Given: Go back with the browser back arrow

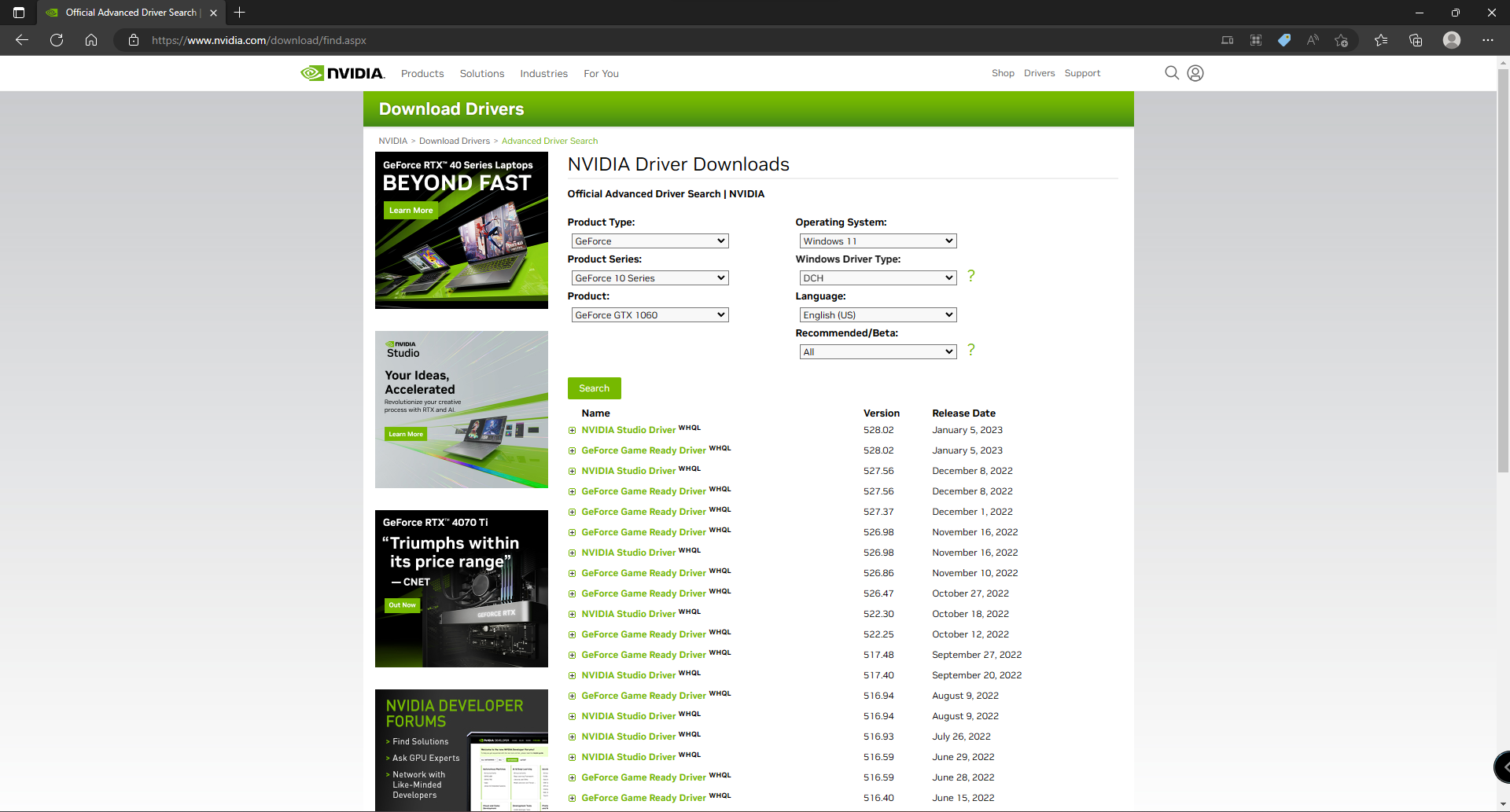Looking at the screenshot, I should (x=22, y=40).
